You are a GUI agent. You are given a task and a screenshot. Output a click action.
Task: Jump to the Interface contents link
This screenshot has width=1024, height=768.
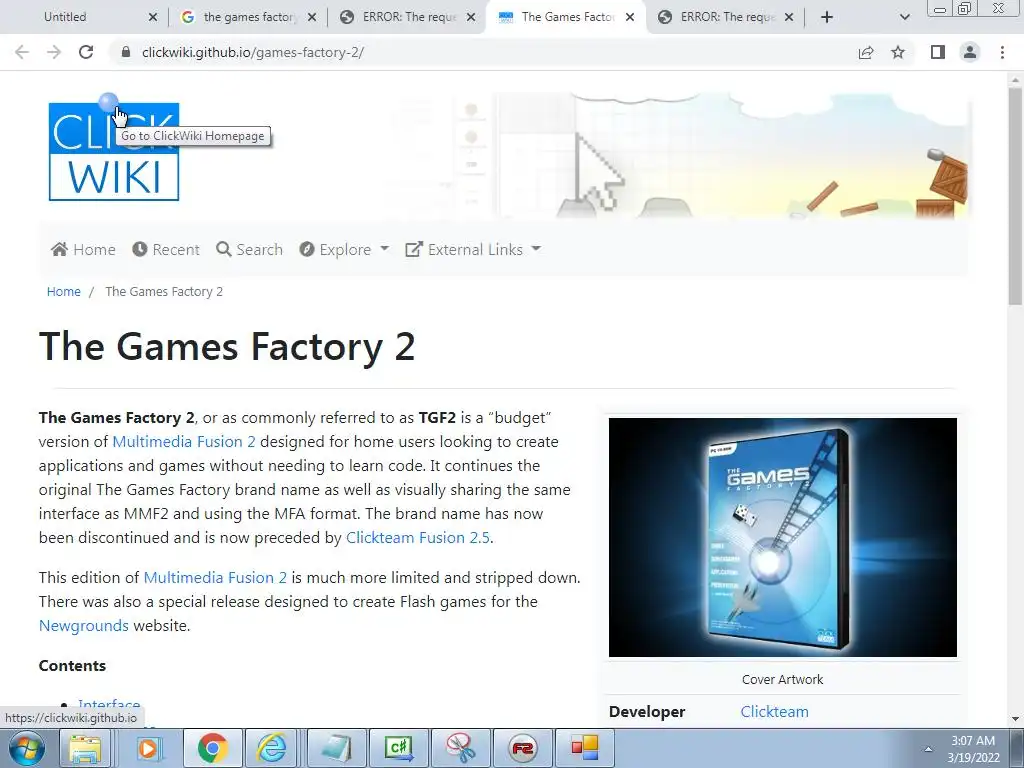(x=109, y=704)
